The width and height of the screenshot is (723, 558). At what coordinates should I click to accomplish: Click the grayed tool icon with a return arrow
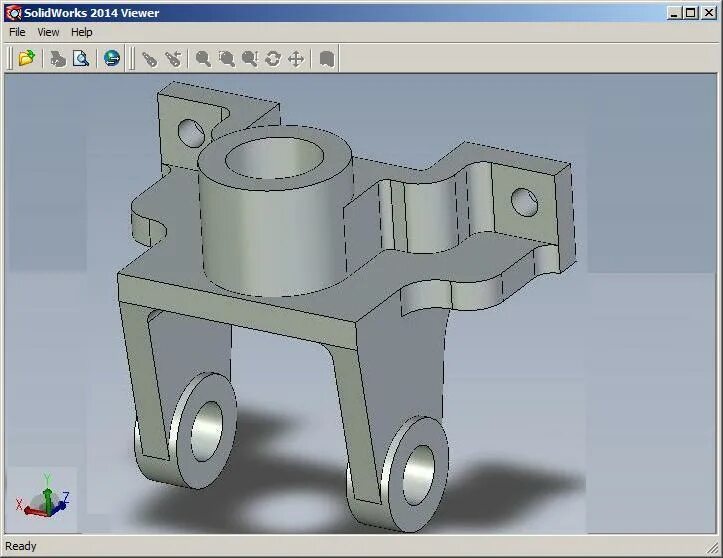coord(173,59)
